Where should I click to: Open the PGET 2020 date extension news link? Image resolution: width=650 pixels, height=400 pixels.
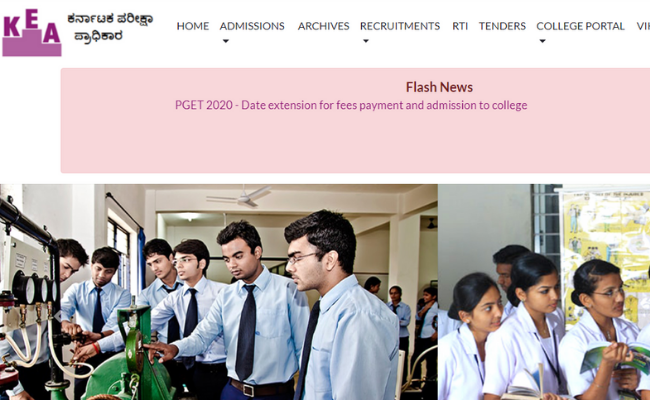[x=351, y=105]
